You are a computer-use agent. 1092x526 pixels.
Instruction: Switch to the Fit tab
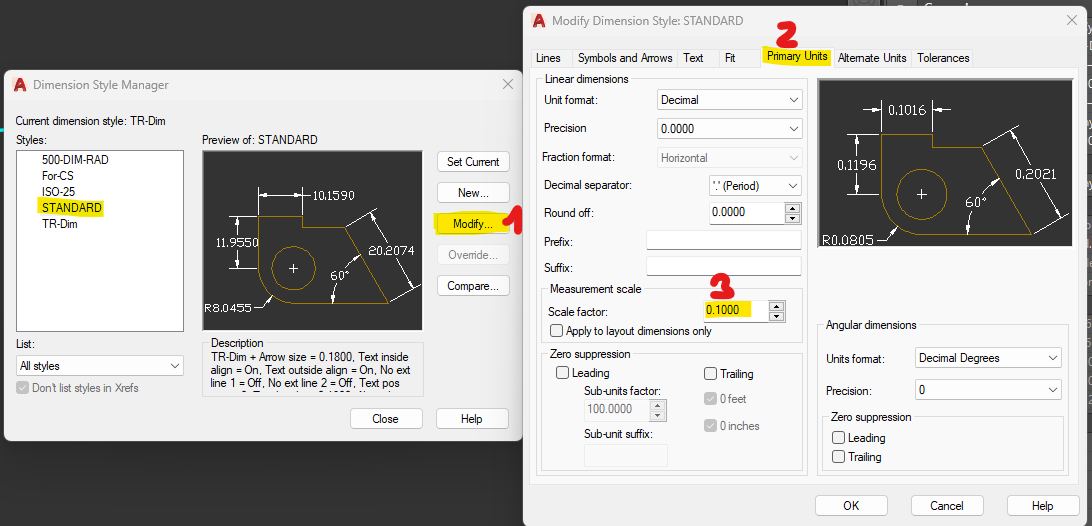730,58
